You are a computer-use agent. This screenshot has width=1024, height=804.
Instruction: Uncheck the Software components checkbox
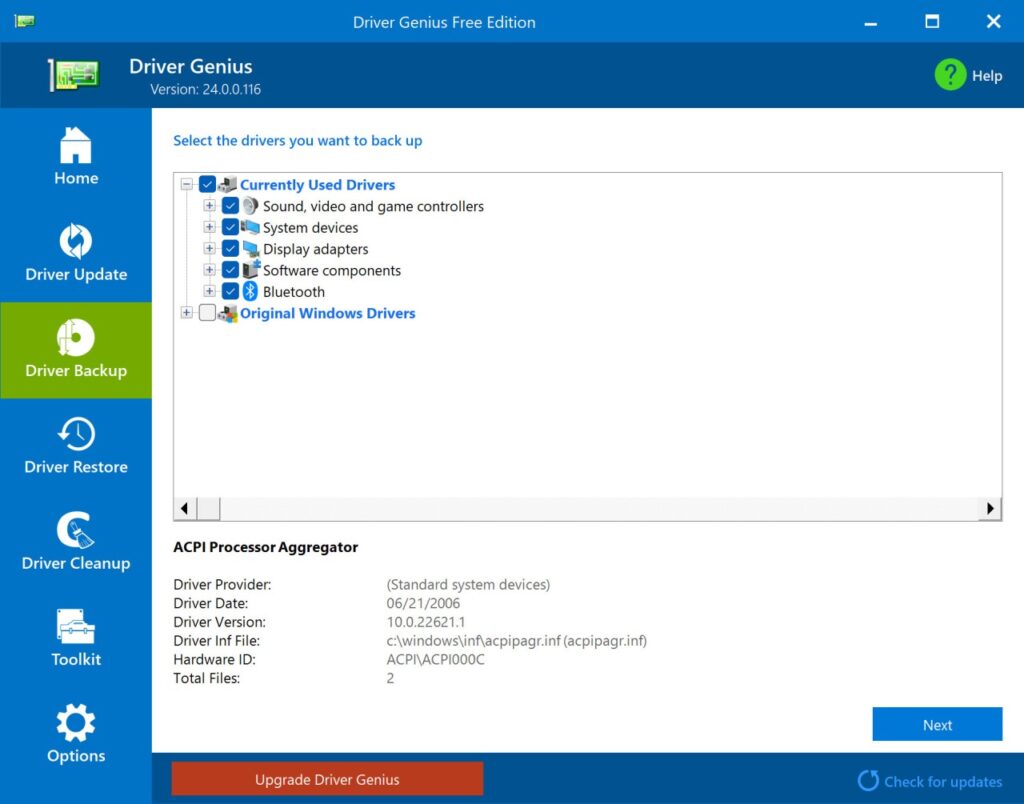230,270
